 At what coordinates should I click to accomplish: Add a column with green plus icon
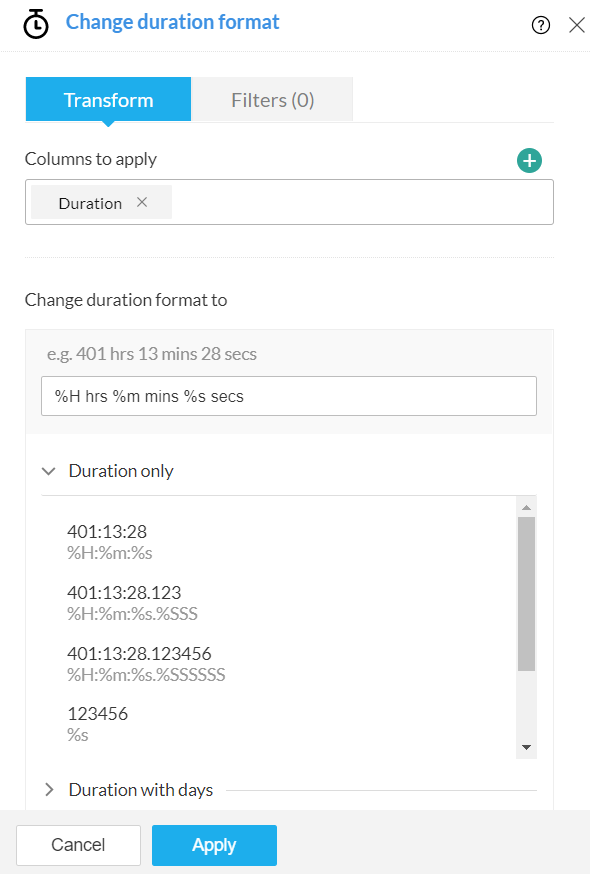pos(529,161)
